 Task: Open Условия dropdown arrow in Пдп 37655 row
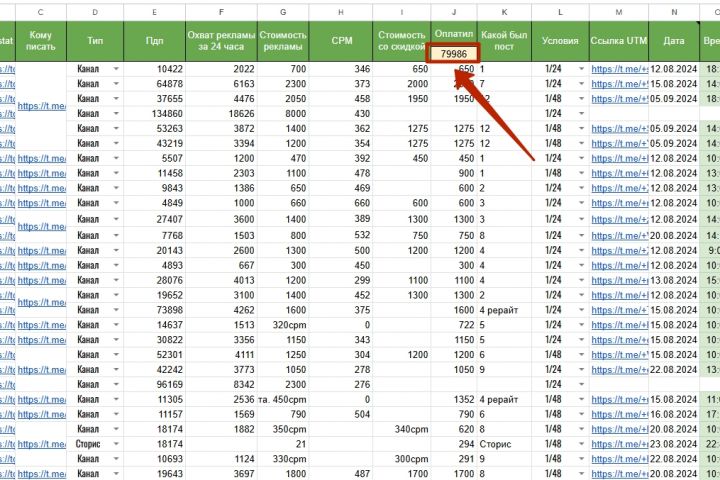click(581, 99)
